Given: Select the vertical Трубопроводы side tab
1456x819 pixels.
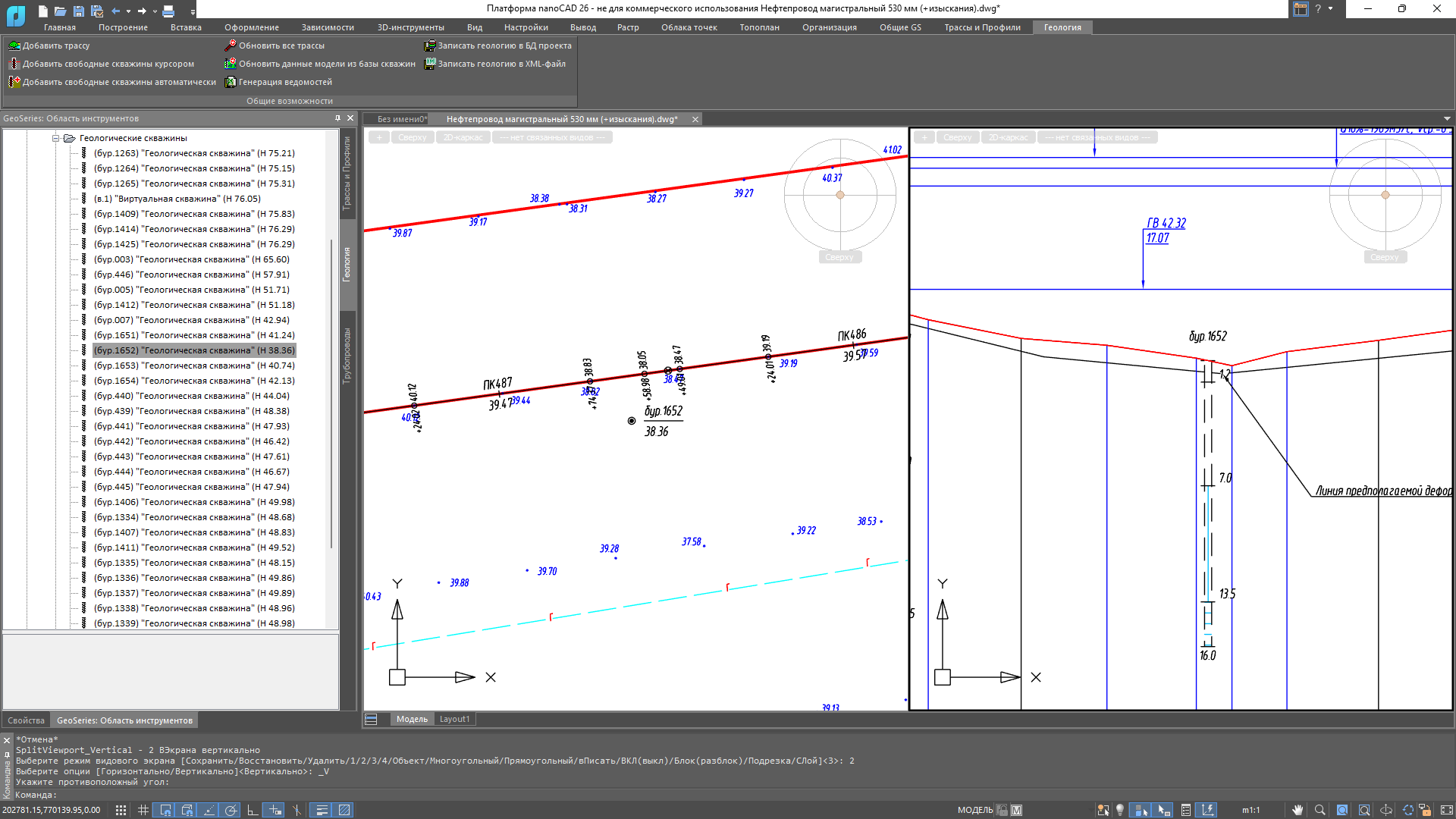Looking at the screenshot, I should pyautogui.click(x=347, y=356).
